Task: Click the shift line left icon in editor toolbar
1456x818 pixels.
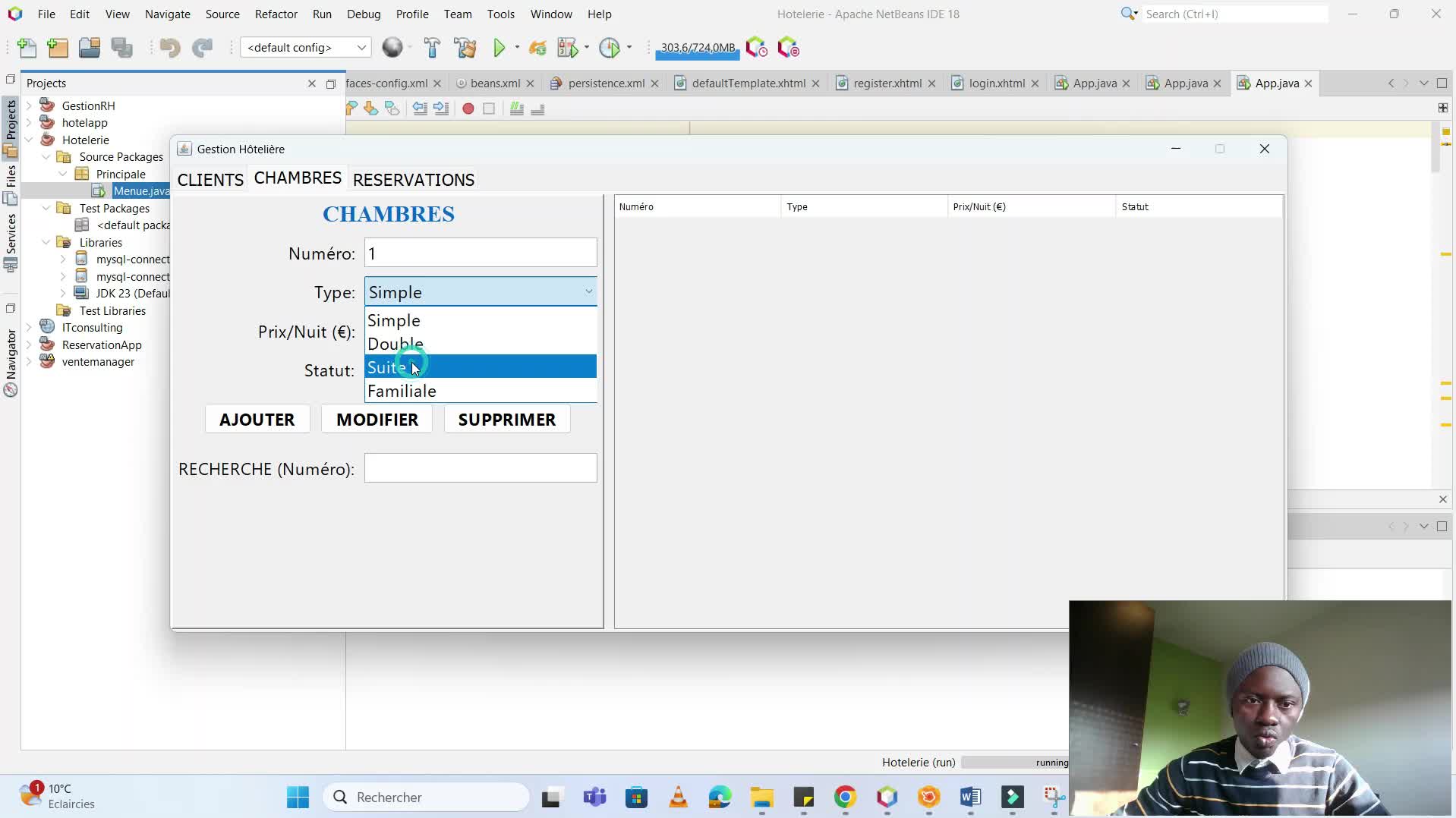Action: coord(420,109)
